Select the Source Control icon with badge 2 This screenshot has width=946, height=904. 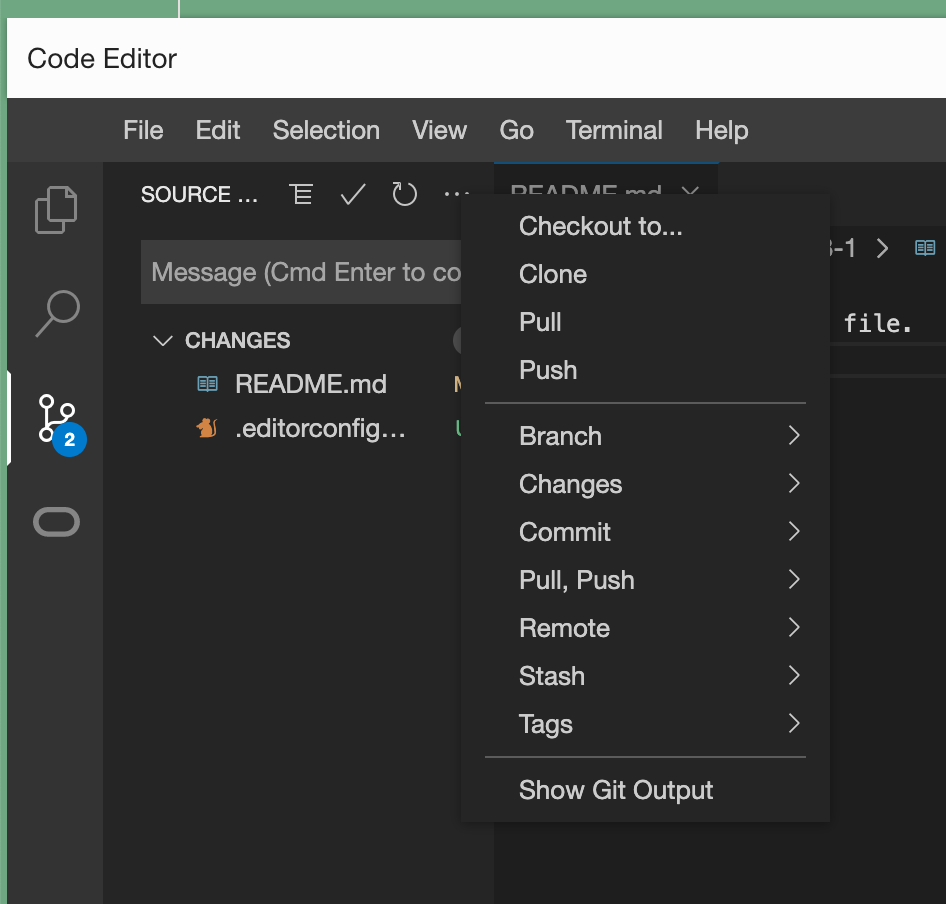(x=55, y=418)
